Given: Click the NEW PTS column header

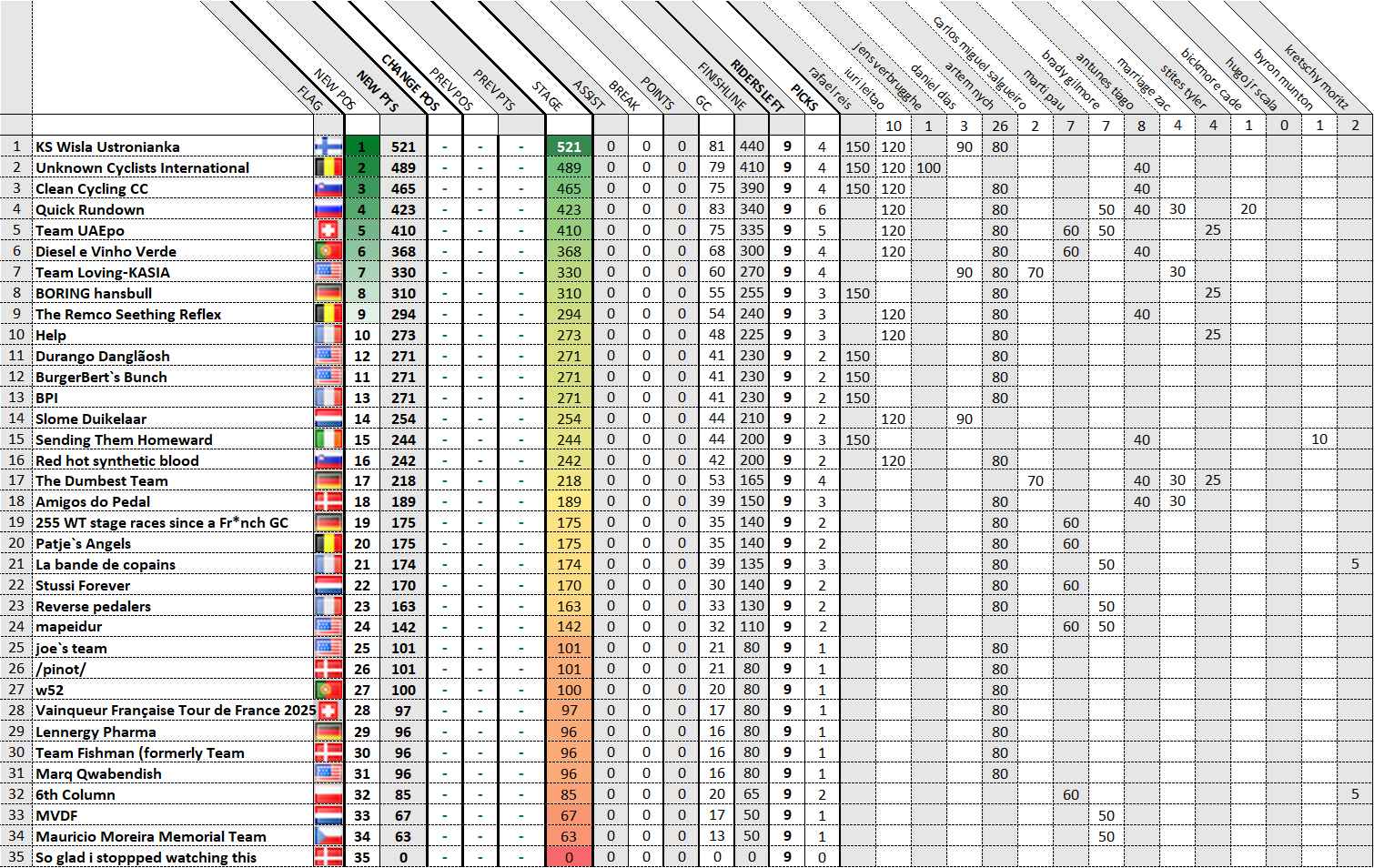Looking at the screenshot, I should (377, 91).
